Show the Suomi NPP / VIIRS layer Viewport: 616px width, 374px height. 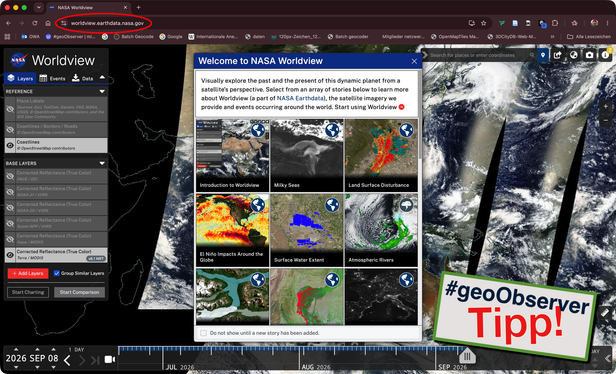click(x=10, y=223)
